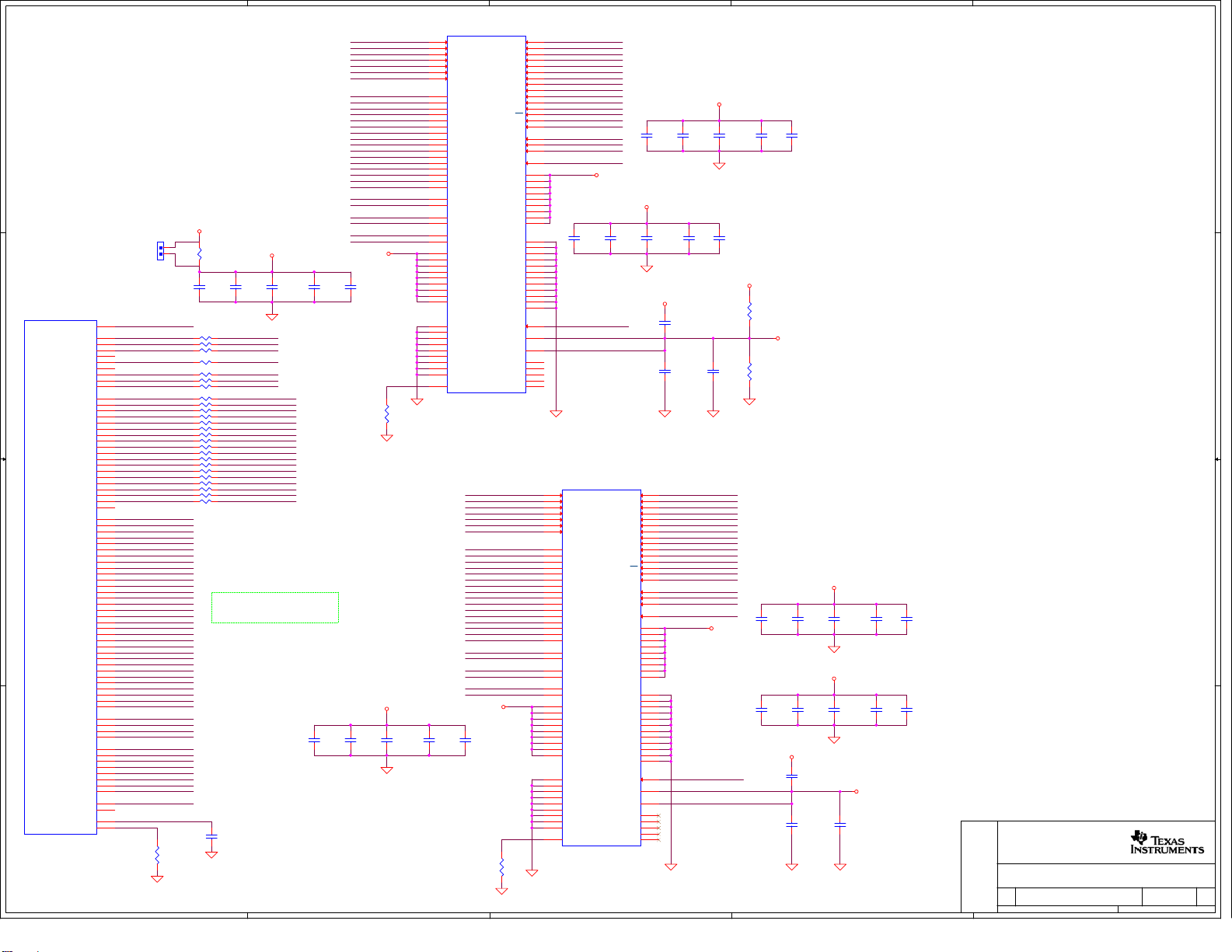Select the green dashed rectangle outline
This screenshot has width=1232, height=952.
(x=275, y=608)
